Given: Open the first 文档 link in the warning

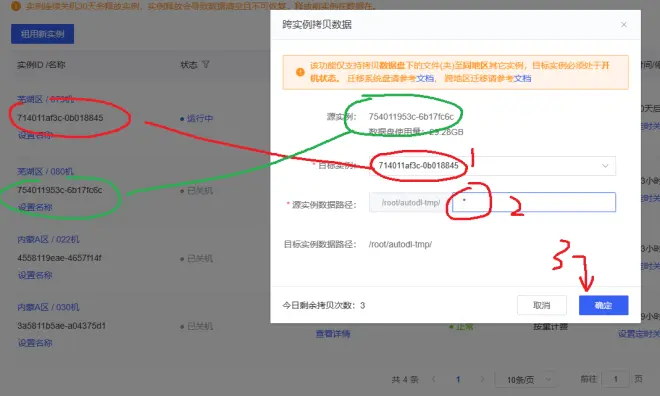Looking at the screenshot, I should 425,78.
